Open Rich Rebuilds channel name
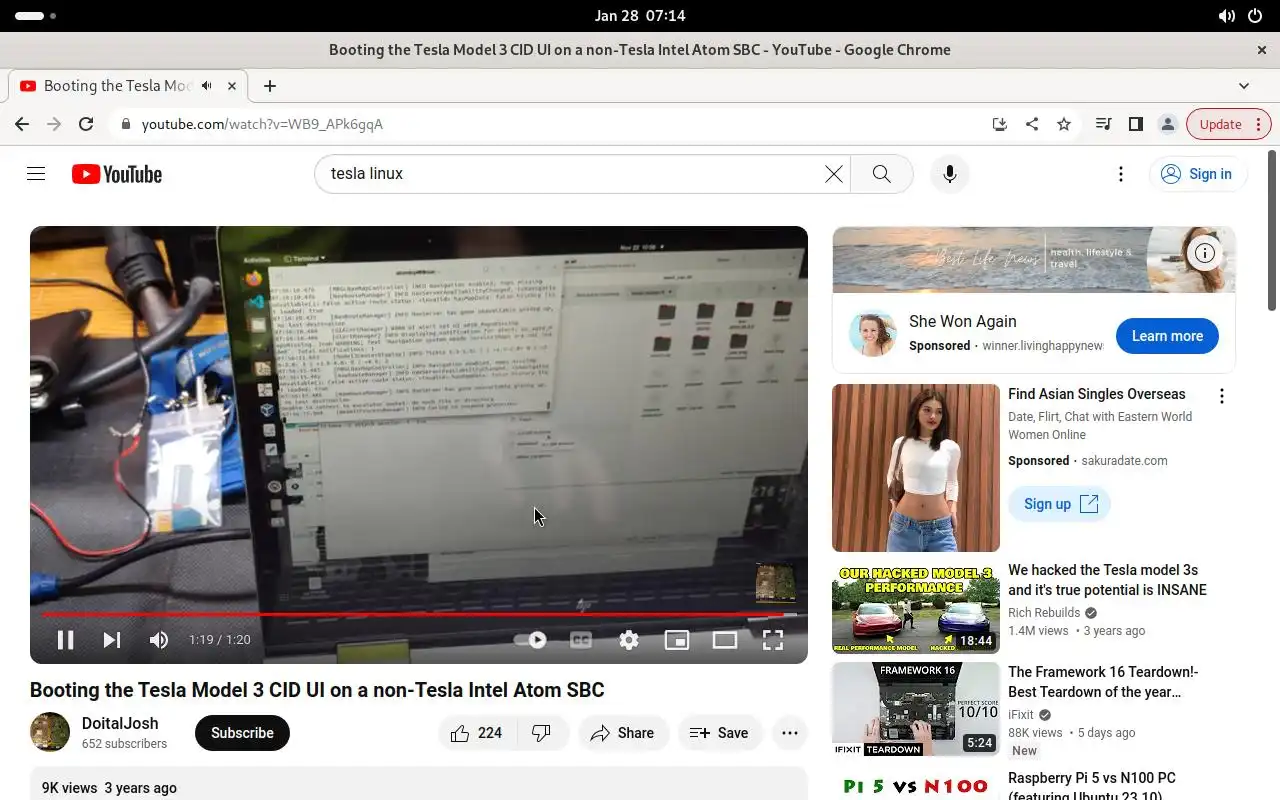Screen dimensions: 1280x800 tap(1044, 613)
